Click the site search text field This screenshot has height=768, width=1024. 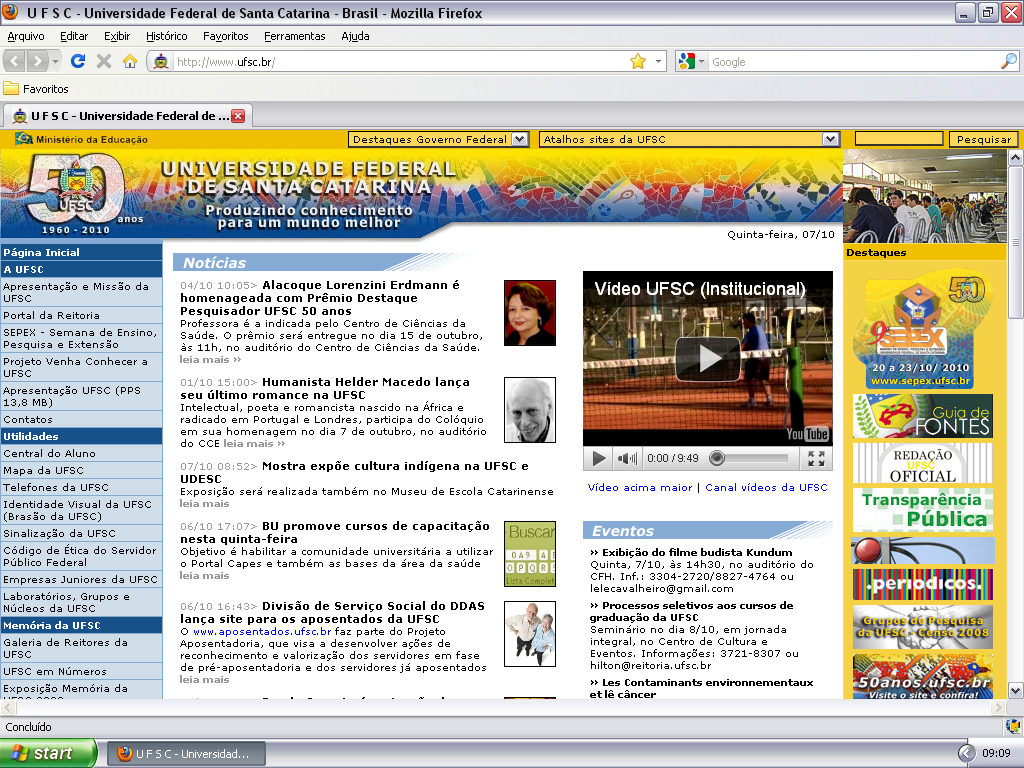pos(900,140)
